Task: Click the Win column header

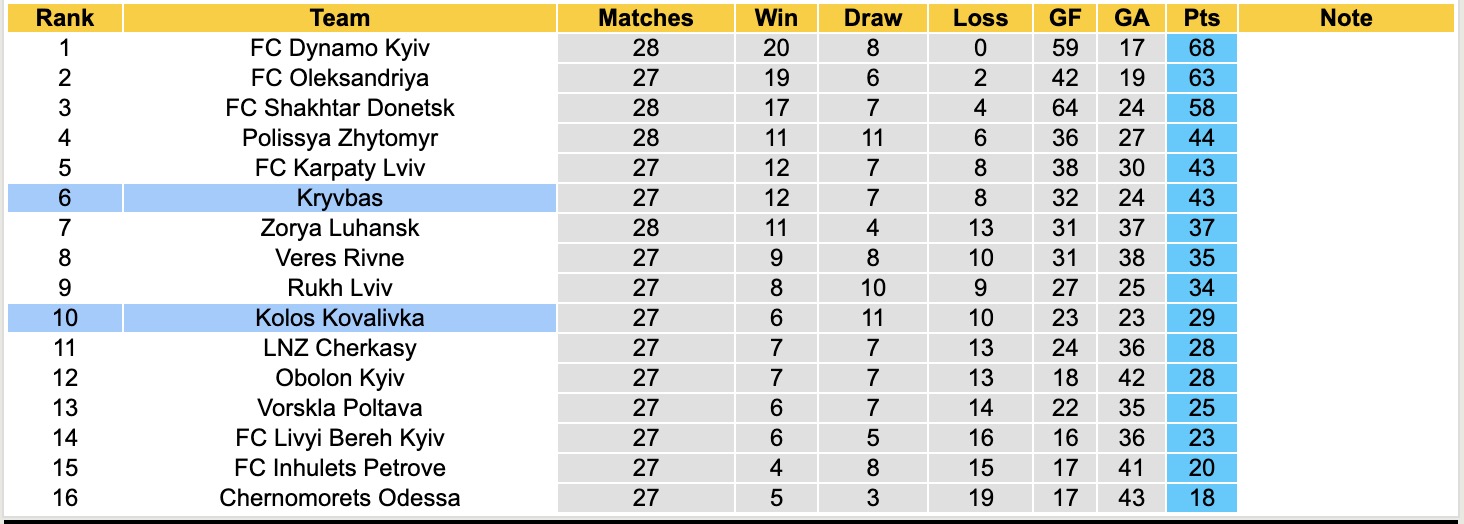Action: (776, 18)
